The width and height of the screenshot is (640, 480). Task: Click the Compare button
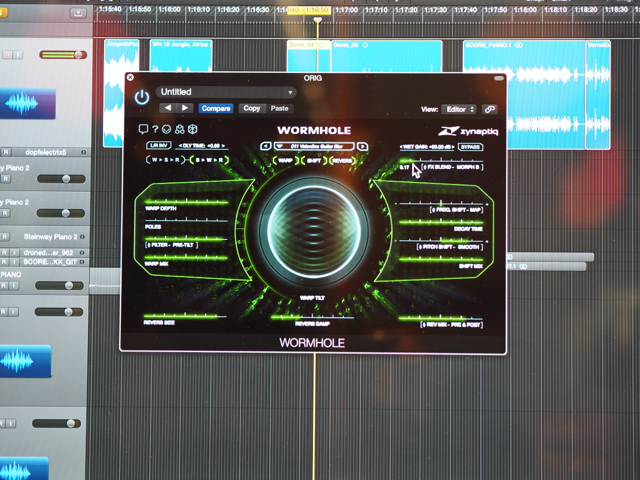pyautogui.click(x=216, y=109)
